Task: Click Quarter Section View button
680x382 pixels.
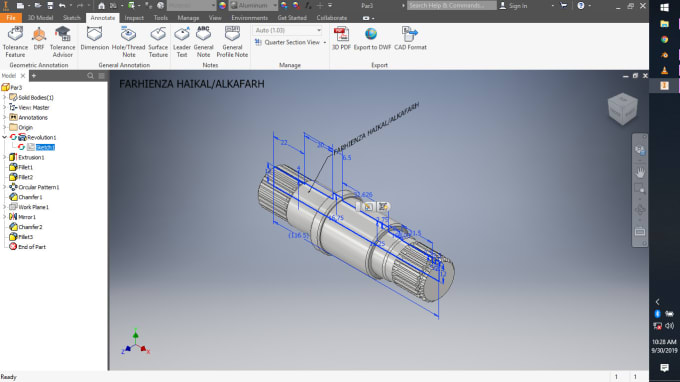Action: click(x=288, y=42)
